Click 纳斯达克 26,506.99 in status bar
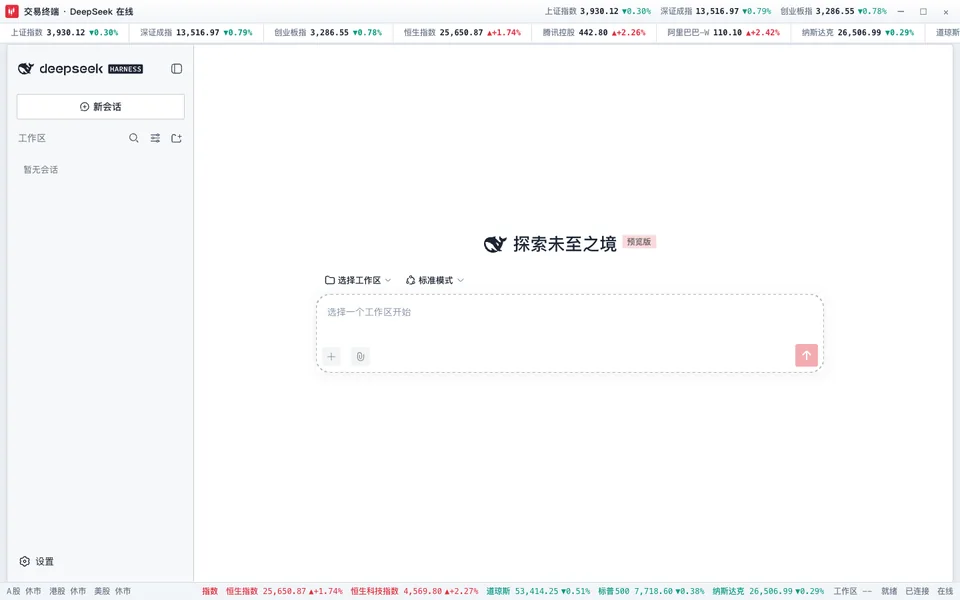The height and width of the screenshot is (600, 960). coord(768,591)
